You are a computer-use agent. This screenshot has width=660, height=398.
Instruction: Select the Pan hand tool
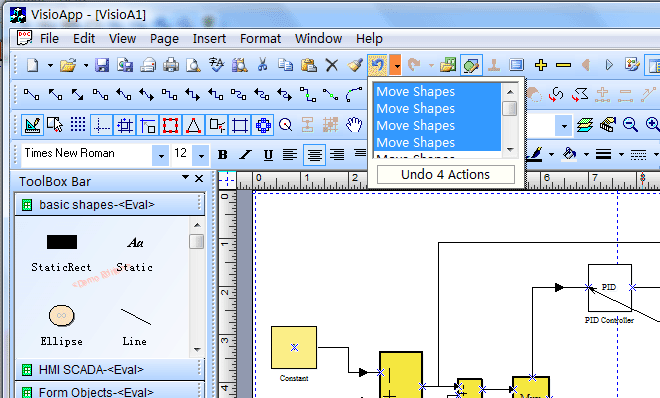point(354,125)
